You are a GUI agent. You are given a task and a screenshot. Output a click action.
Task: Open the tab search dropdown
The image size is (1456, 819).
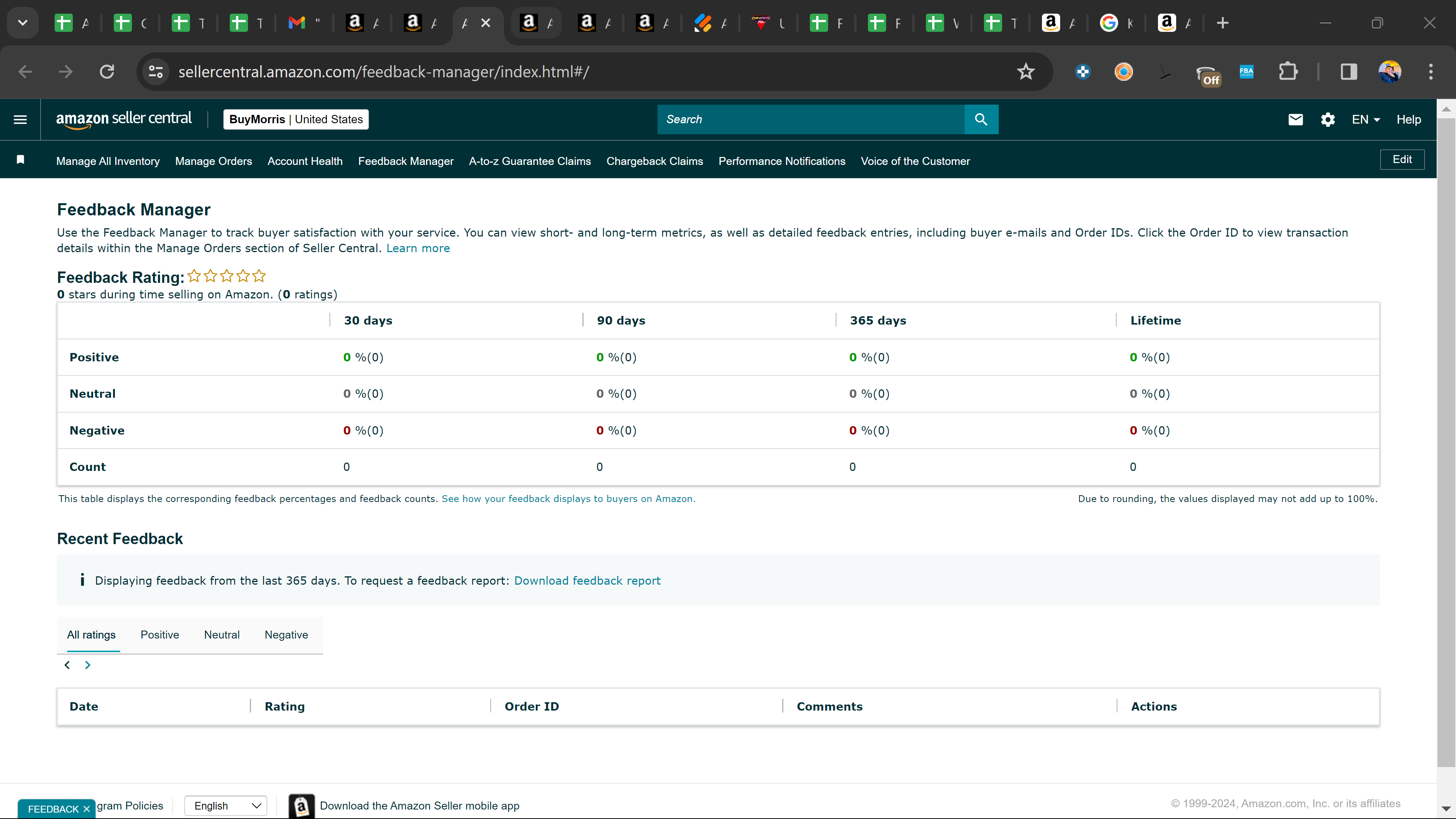pos(23,23)
